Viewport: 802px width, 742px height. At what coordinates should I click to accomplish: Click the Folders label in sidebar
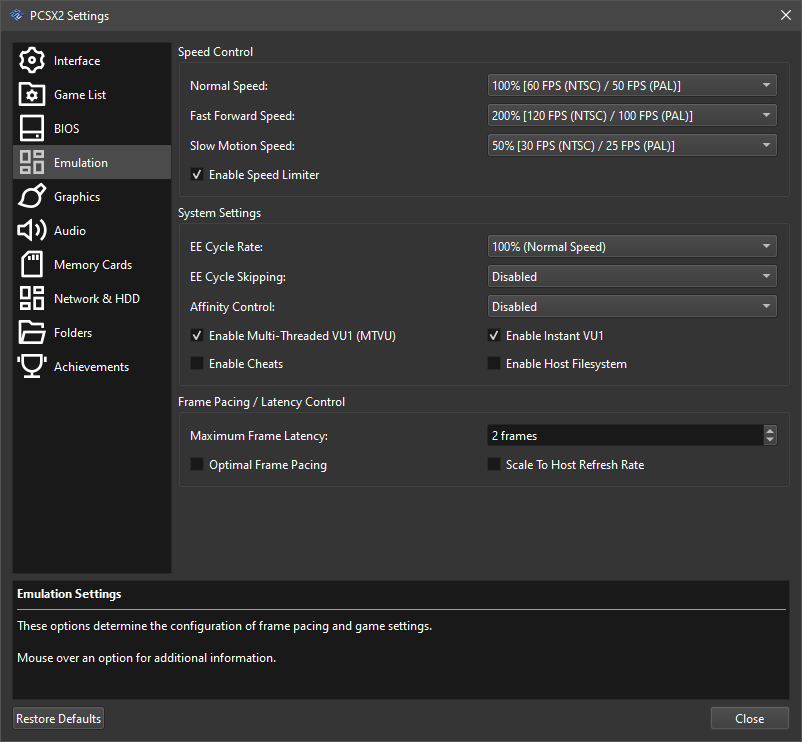[x=73, y=333]
